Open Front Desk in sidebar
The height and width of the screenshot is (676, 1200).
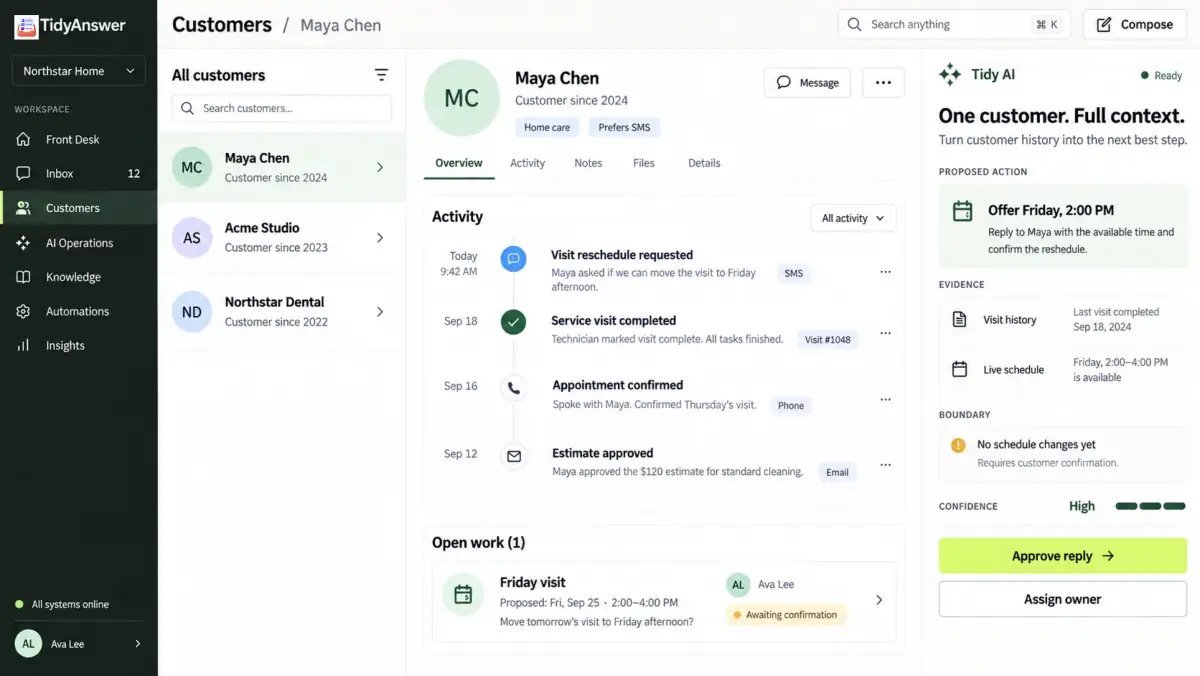pyautogui.click(x=79, y=140)
